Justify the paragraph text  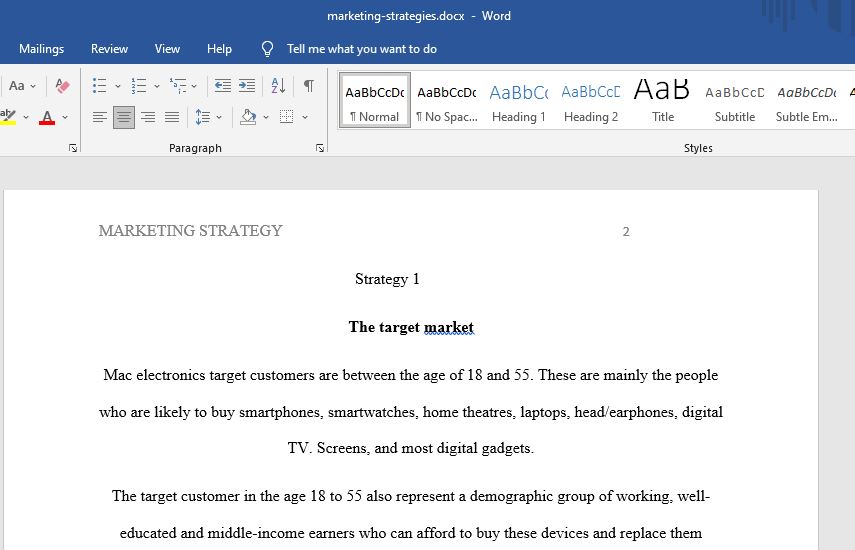pos(172,117)
